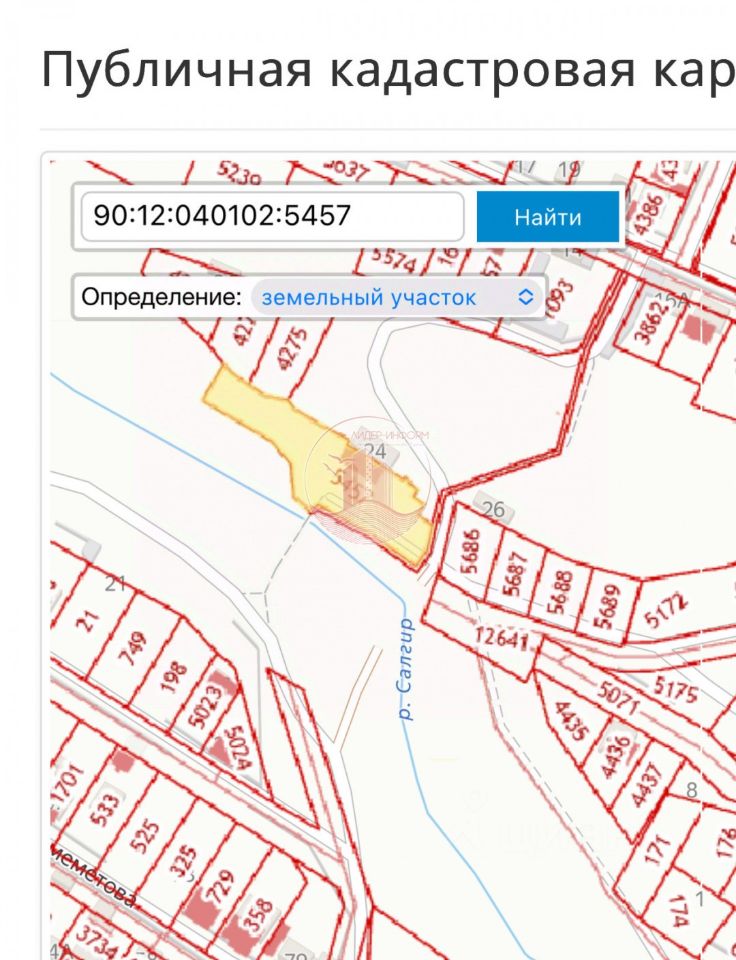Click the Найти search button
736x960 pixels.
click(547, 217)
